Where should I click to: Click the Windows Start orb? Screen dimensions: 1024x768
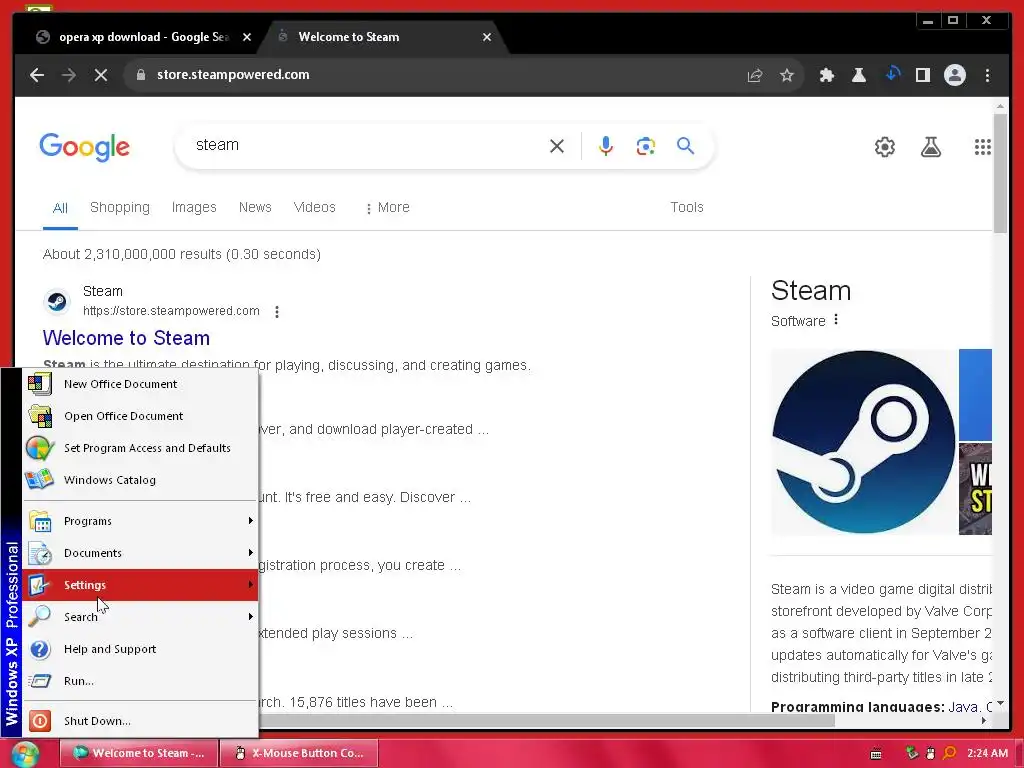click(25, 754)
